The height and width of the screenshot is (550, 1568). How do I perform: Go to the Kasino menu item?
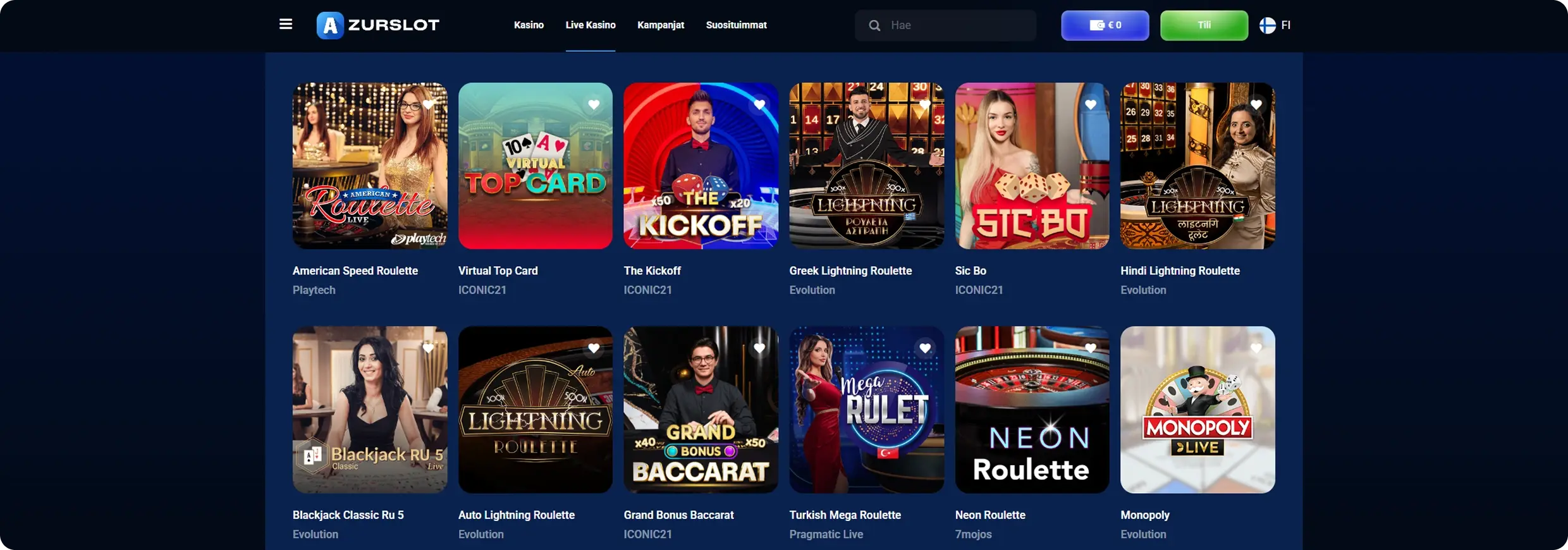pos(529,25)
